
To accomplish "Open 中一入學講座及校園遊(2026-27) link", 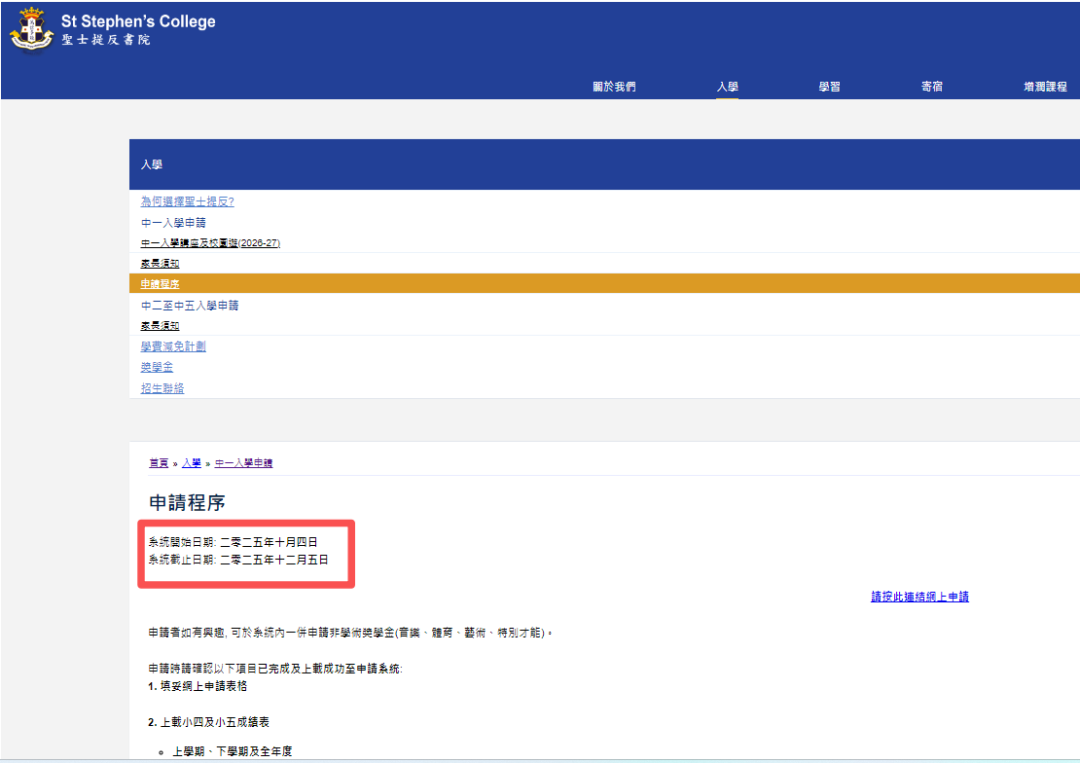I will (210, 243).
